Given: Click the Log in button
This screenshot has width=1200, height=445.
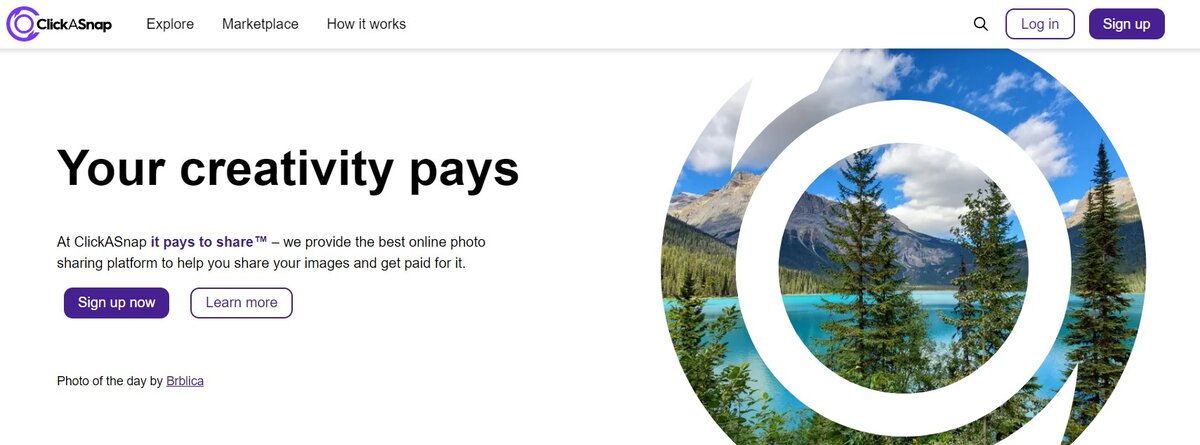Looking at the screenshot, I should point(1040,24).
